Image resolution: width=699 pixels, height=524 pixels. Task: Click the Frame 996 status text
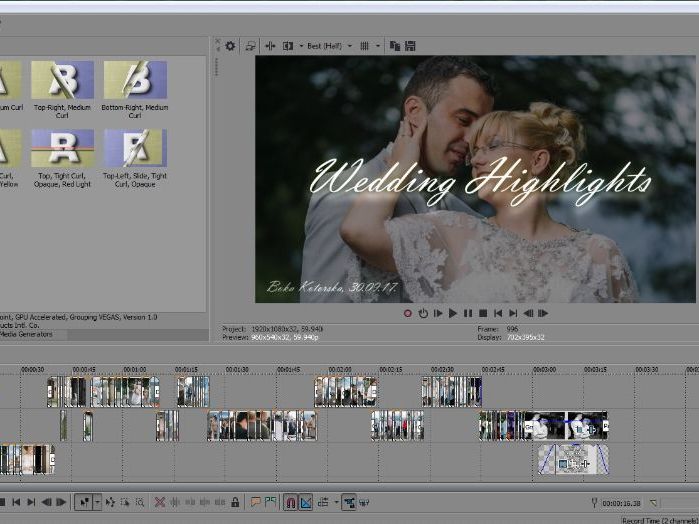(x=498, y=329)
